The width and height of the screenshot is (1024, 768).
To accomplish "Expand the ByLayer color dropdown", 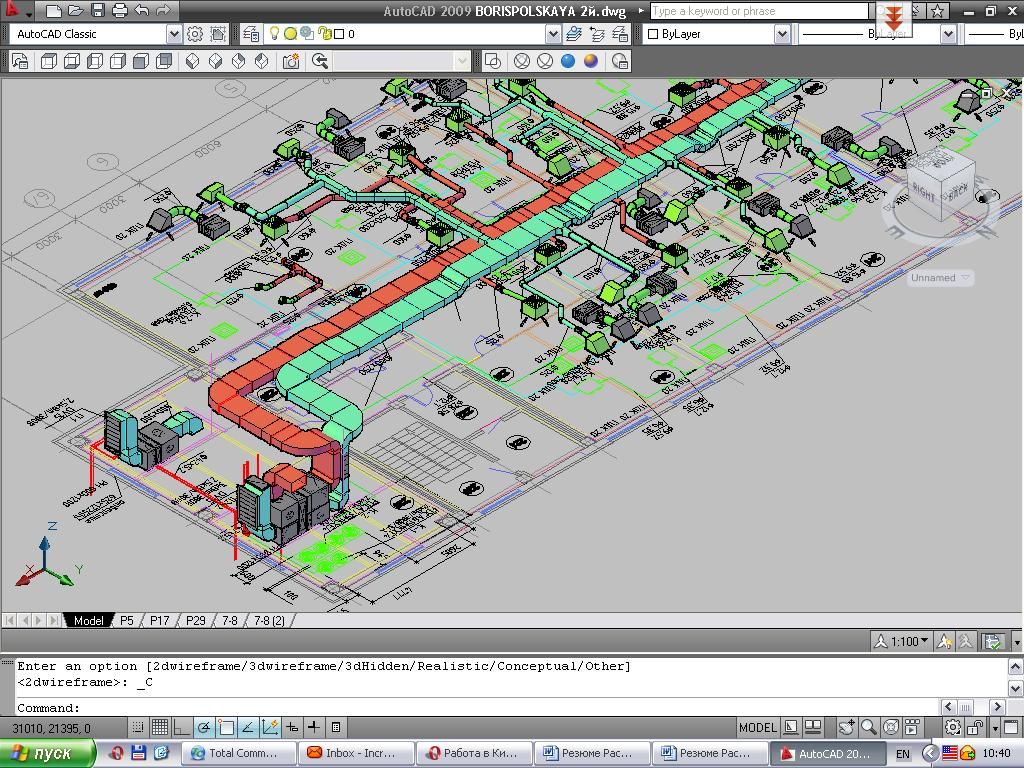I will click(x=782, y=34).
